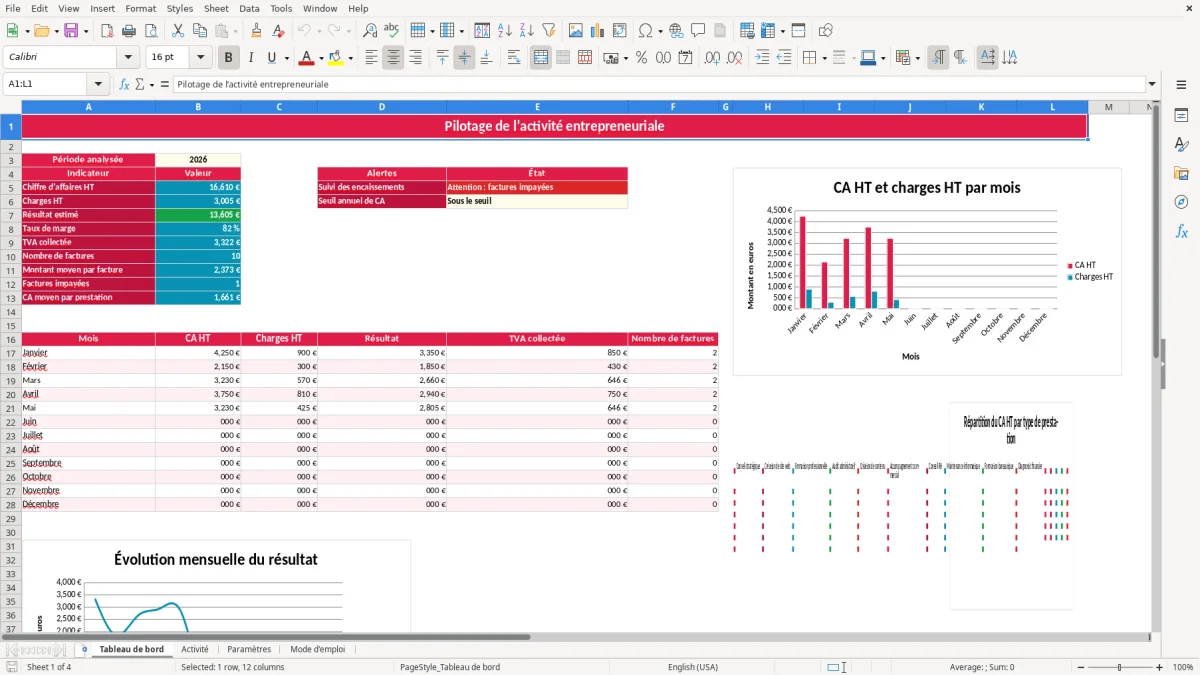Click English (USA) language in status bar
Viewport: 1200px width, 675px height.
692,667
